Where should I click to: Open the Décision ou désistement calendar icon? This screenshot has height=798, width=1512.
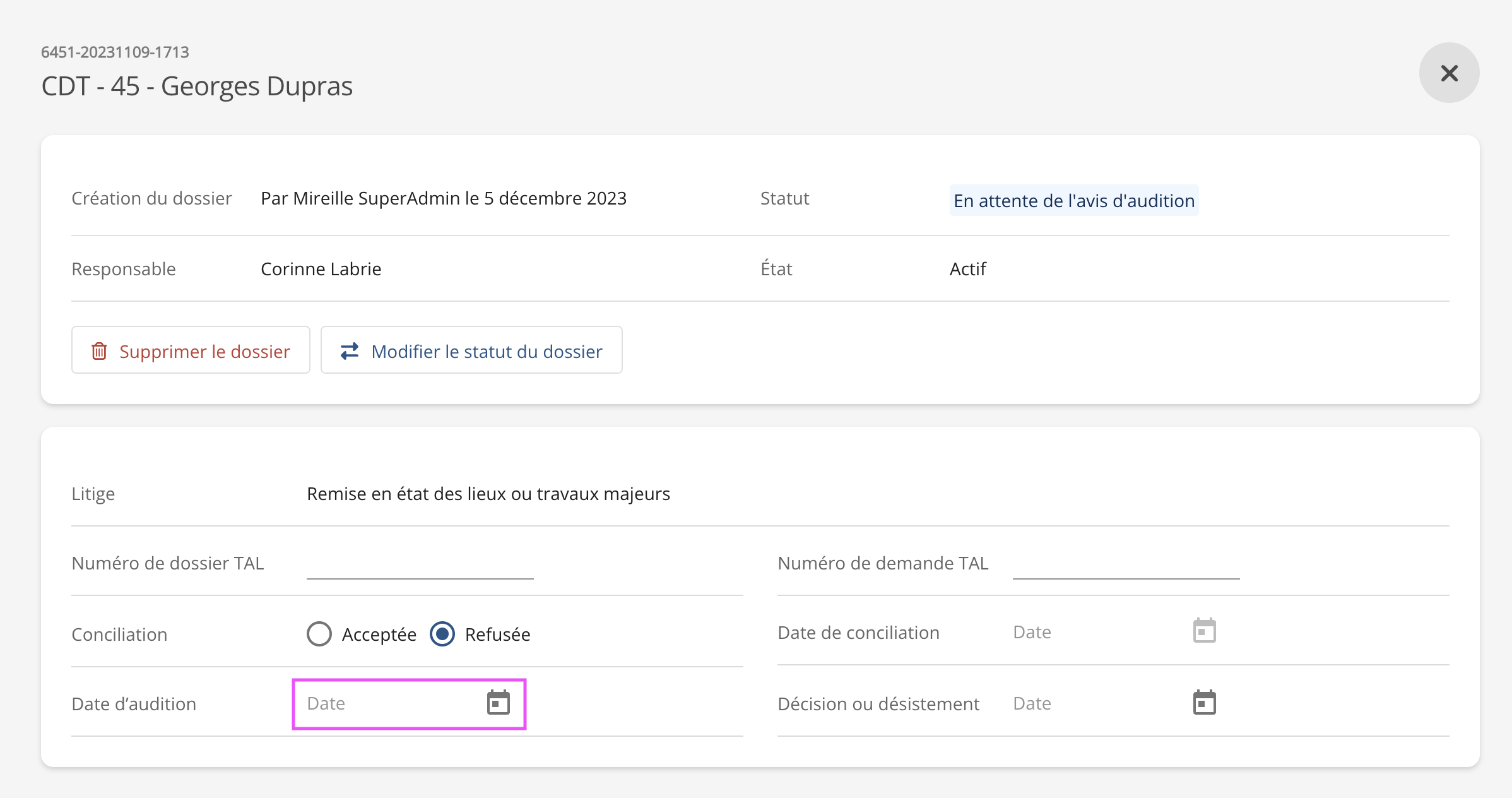(x=1204, y=703)
